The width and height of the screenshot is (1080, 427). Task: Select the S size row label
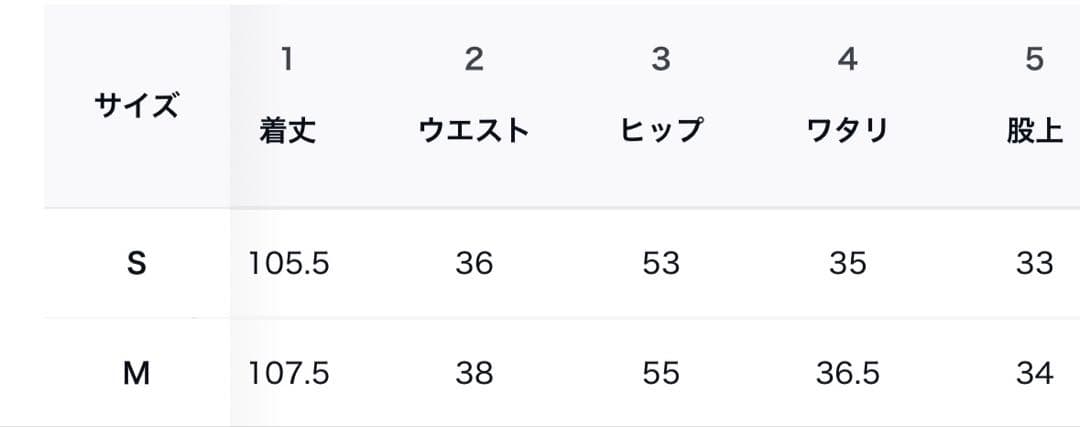[x=136, y=264]
